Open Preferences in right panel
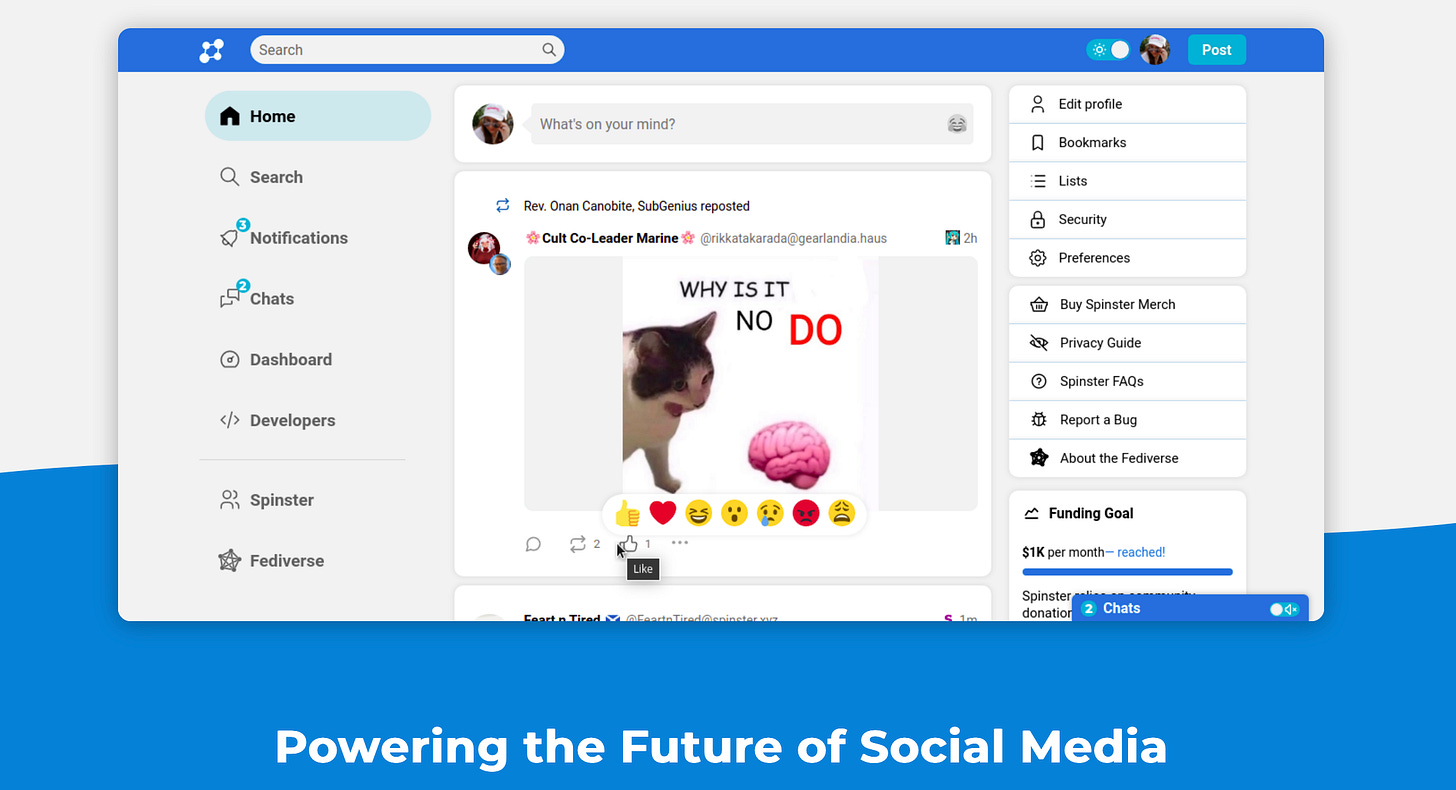The height and width of the screenshot is (790, 1456). tap(1127, 258)
